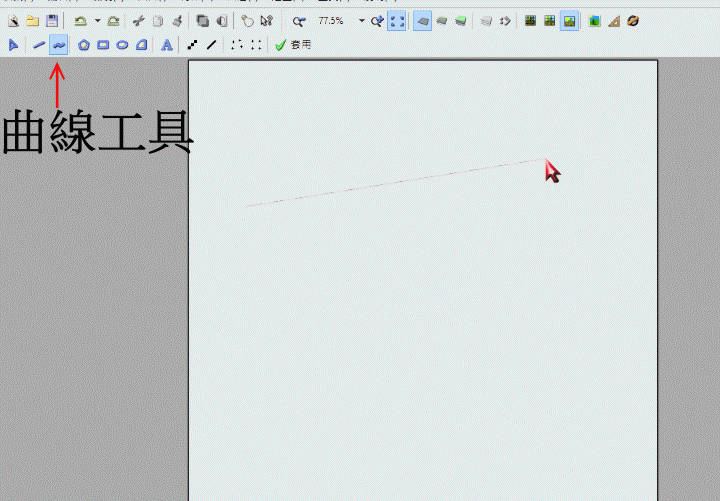720x501 pixels.
Task: Open a file with the folder icon
Action: pyautogui.click(x=33, y=21)
